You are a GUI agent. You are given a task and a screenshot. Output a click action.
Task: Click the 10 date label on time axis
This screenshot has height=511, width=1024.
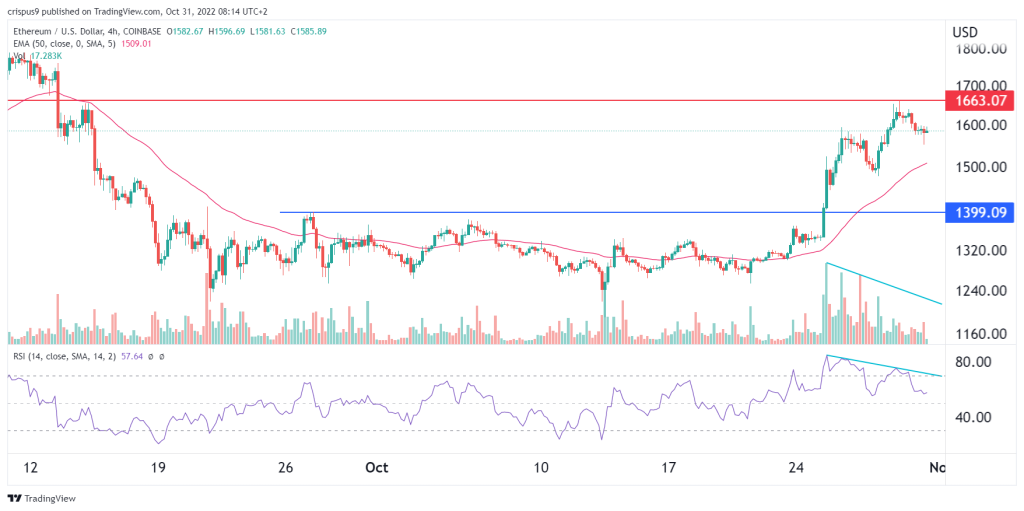(x=541, y=468)
